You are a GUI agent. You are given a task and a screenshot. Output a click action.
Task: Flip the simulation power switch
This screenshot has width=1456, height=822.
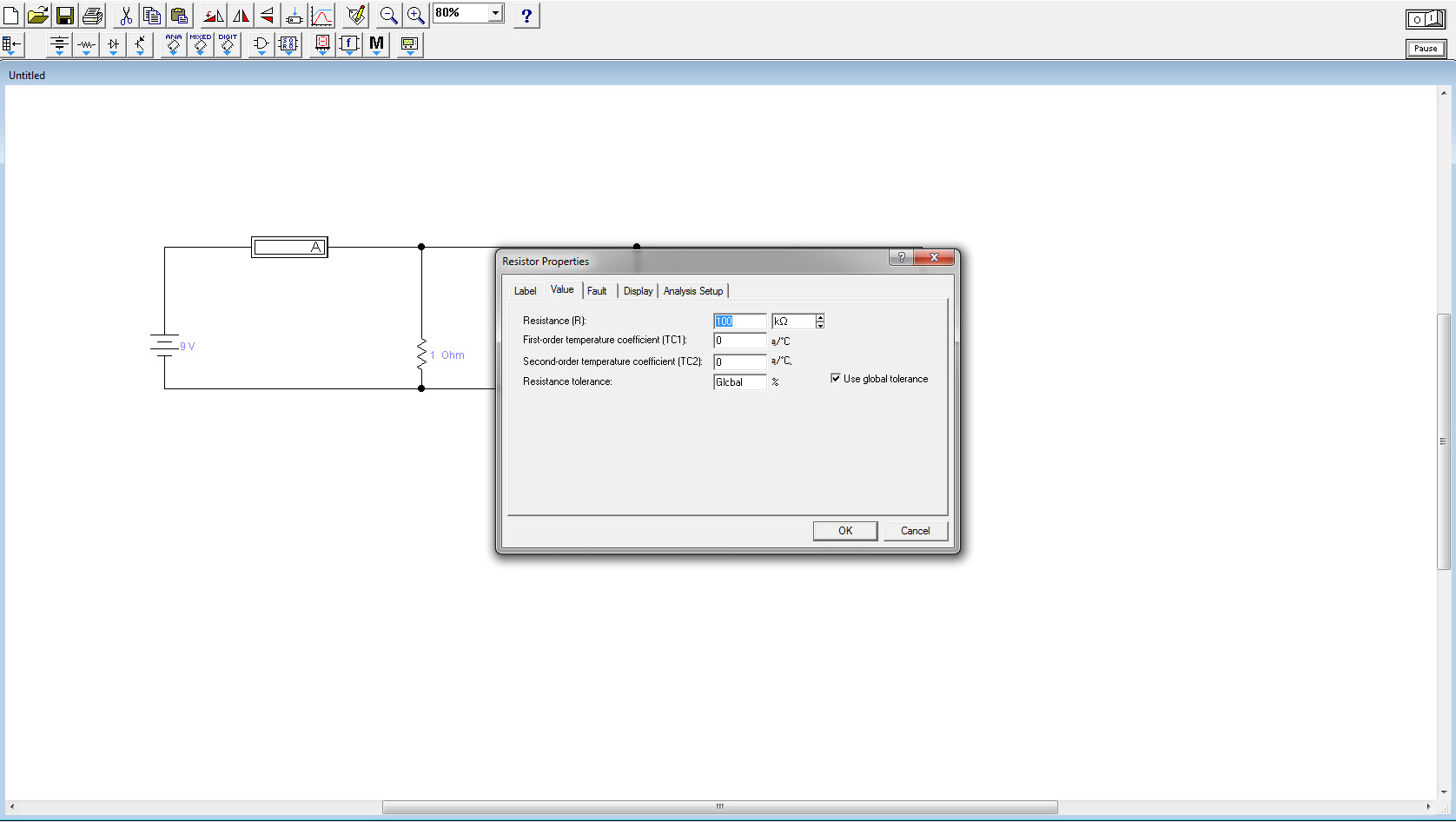1426,19
